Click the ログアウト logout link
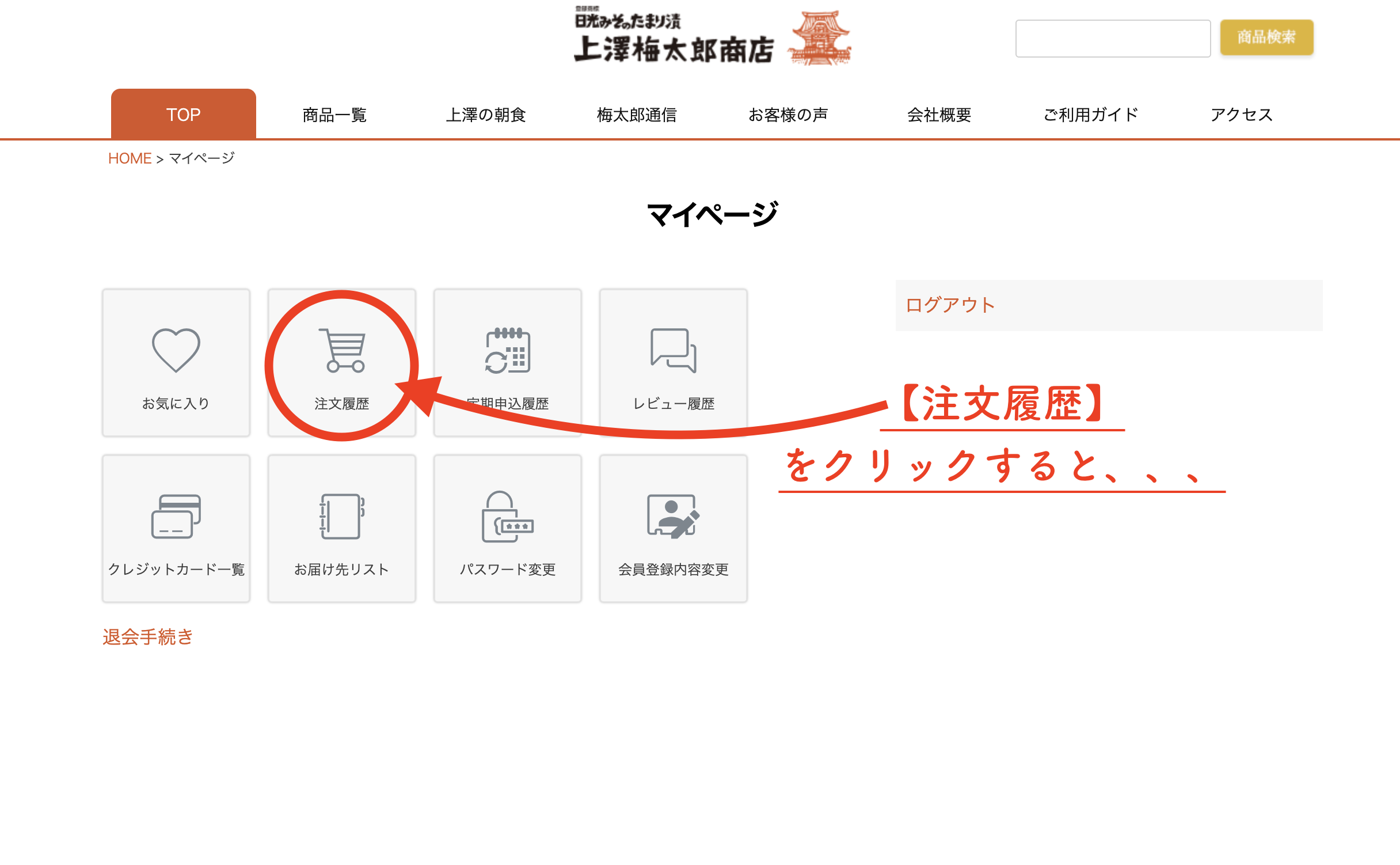The image size is (1400, 865). coord(950,305)
